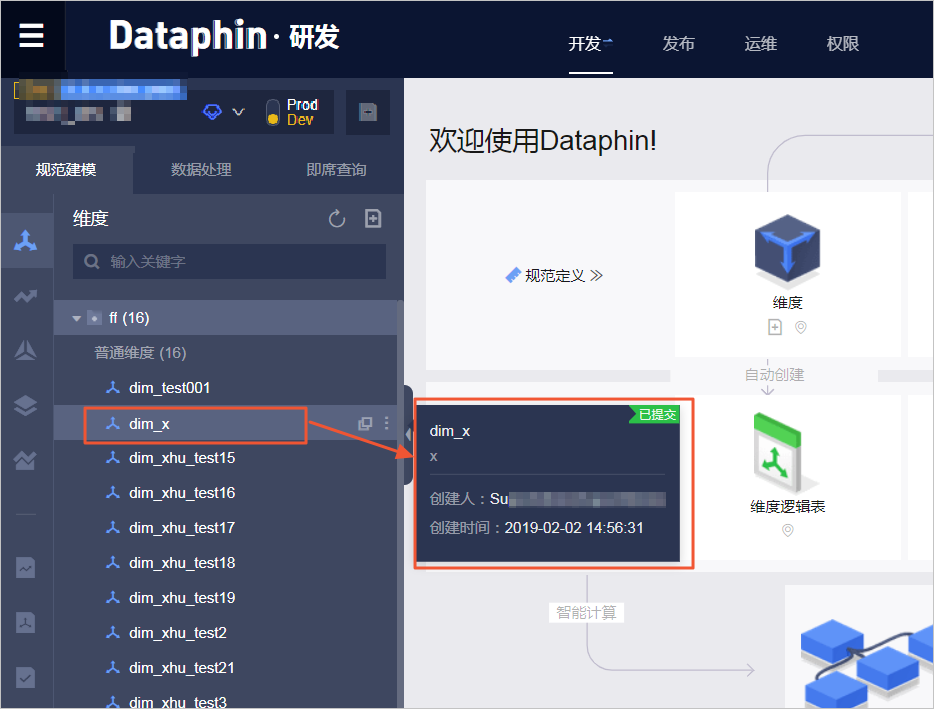Click the 维度 panel title
Screen dimensions: 934x709
[x=91, y=219]
